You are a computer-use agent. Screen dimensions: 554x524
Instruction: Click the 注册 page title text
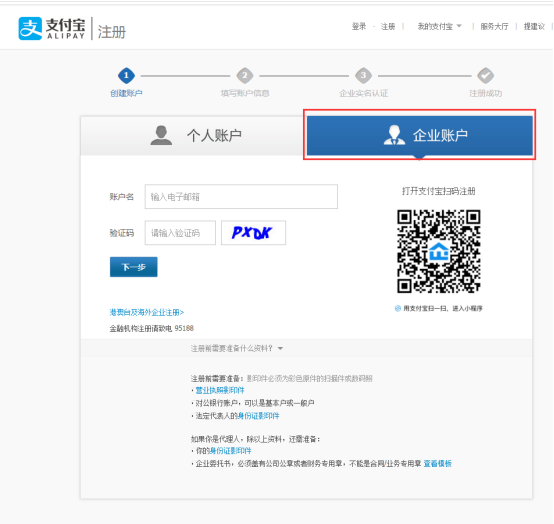pyautogui.click(x=112, y=32)
